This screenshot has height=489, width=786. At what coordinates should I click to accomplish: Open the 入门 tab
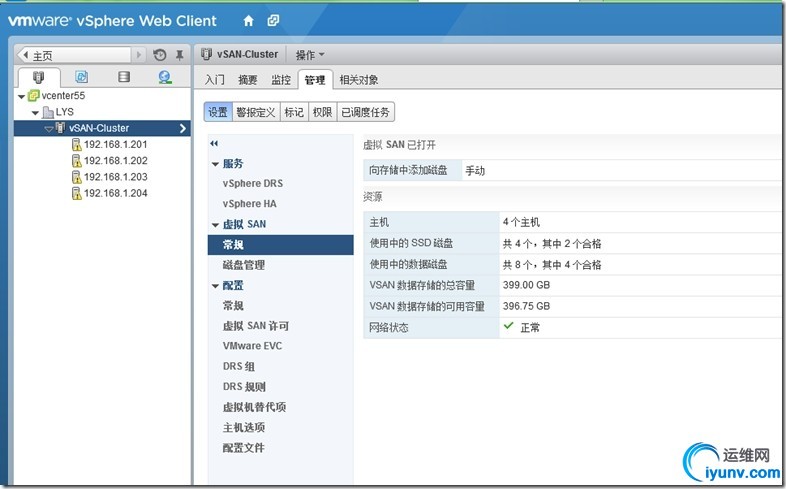tap(215, 80)
